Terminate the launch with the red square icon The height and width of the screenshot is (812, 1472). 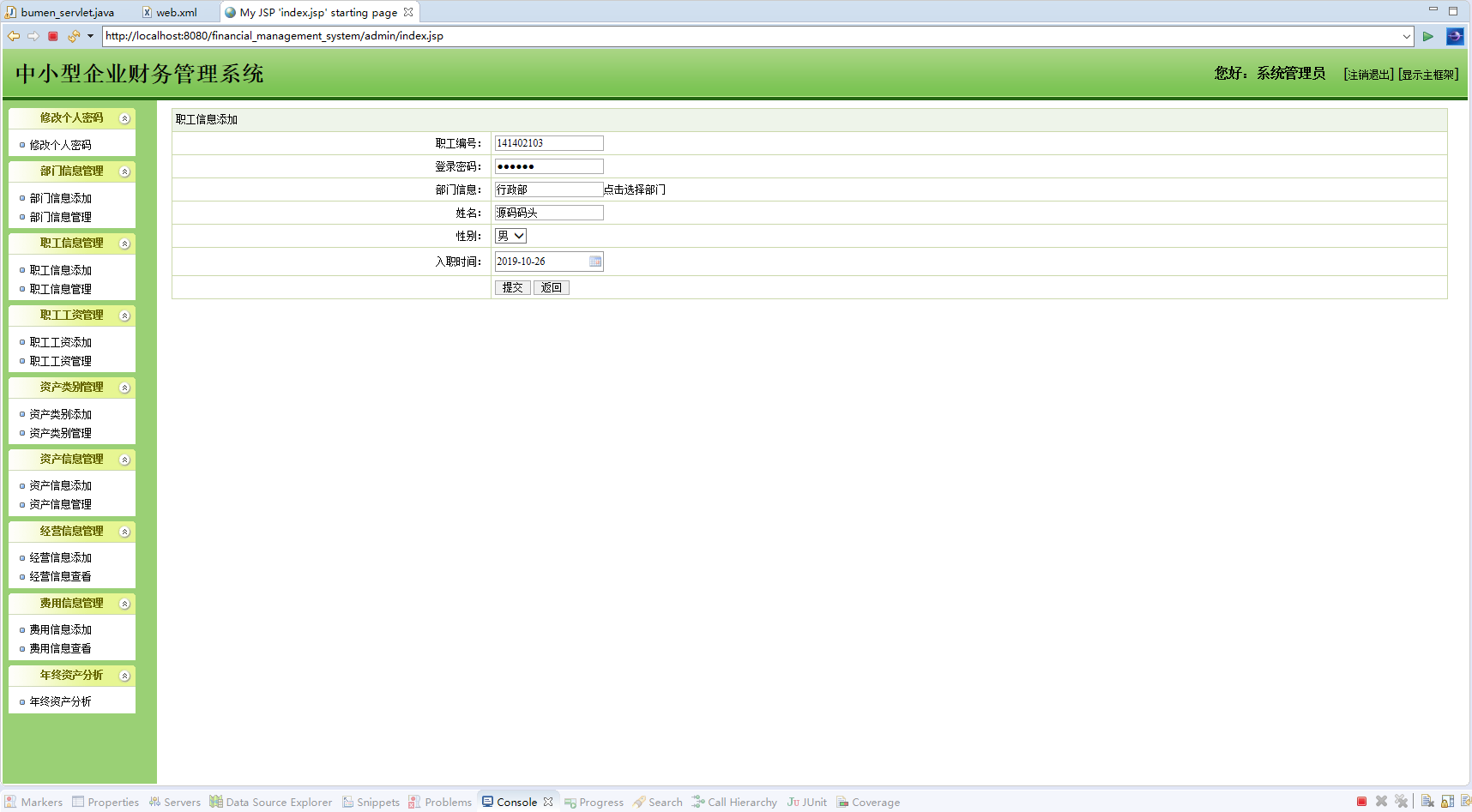(x=1360, y=802)
